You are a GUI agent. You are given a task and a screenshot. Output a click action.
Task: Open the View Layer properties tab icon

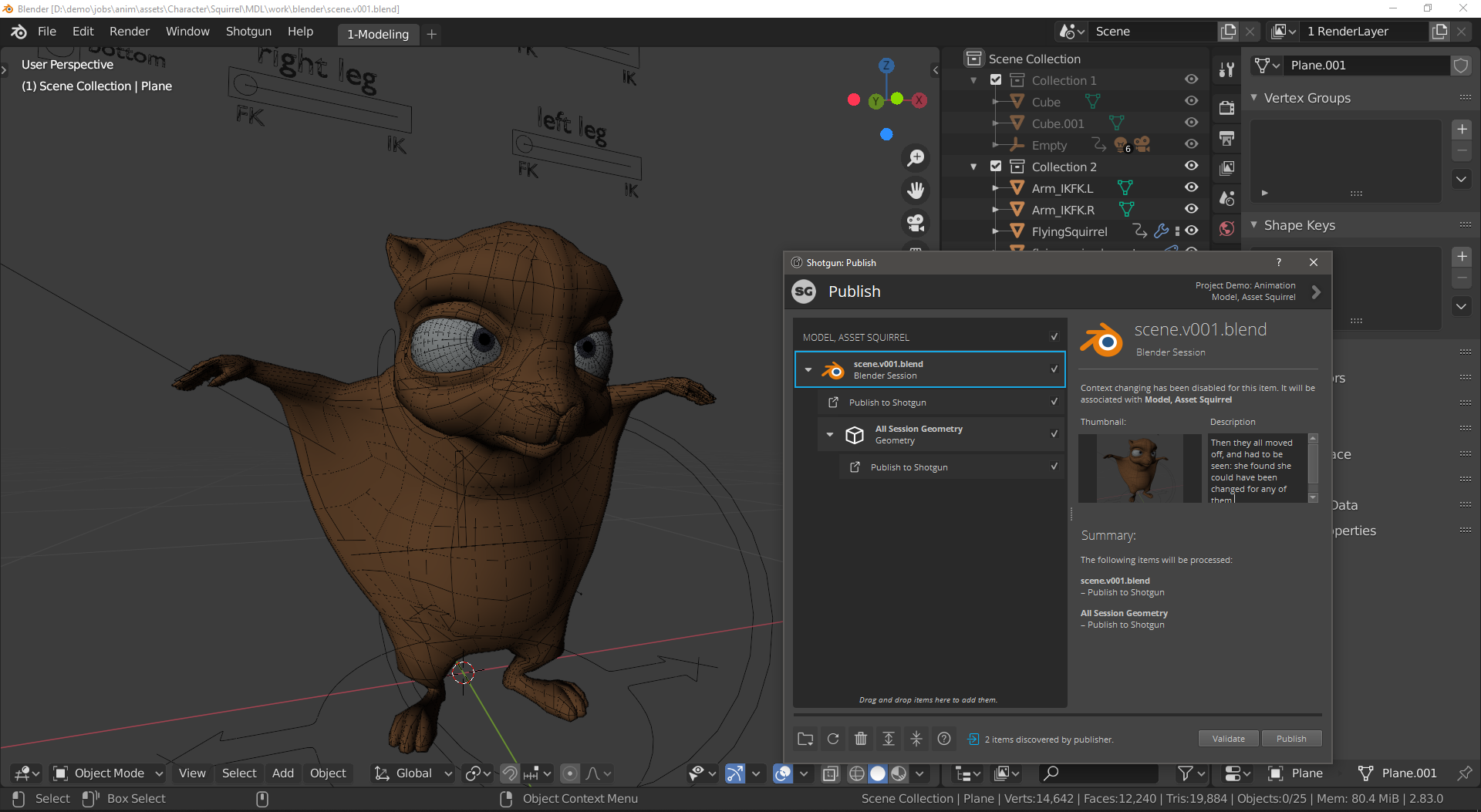[x=1226, y=167]
